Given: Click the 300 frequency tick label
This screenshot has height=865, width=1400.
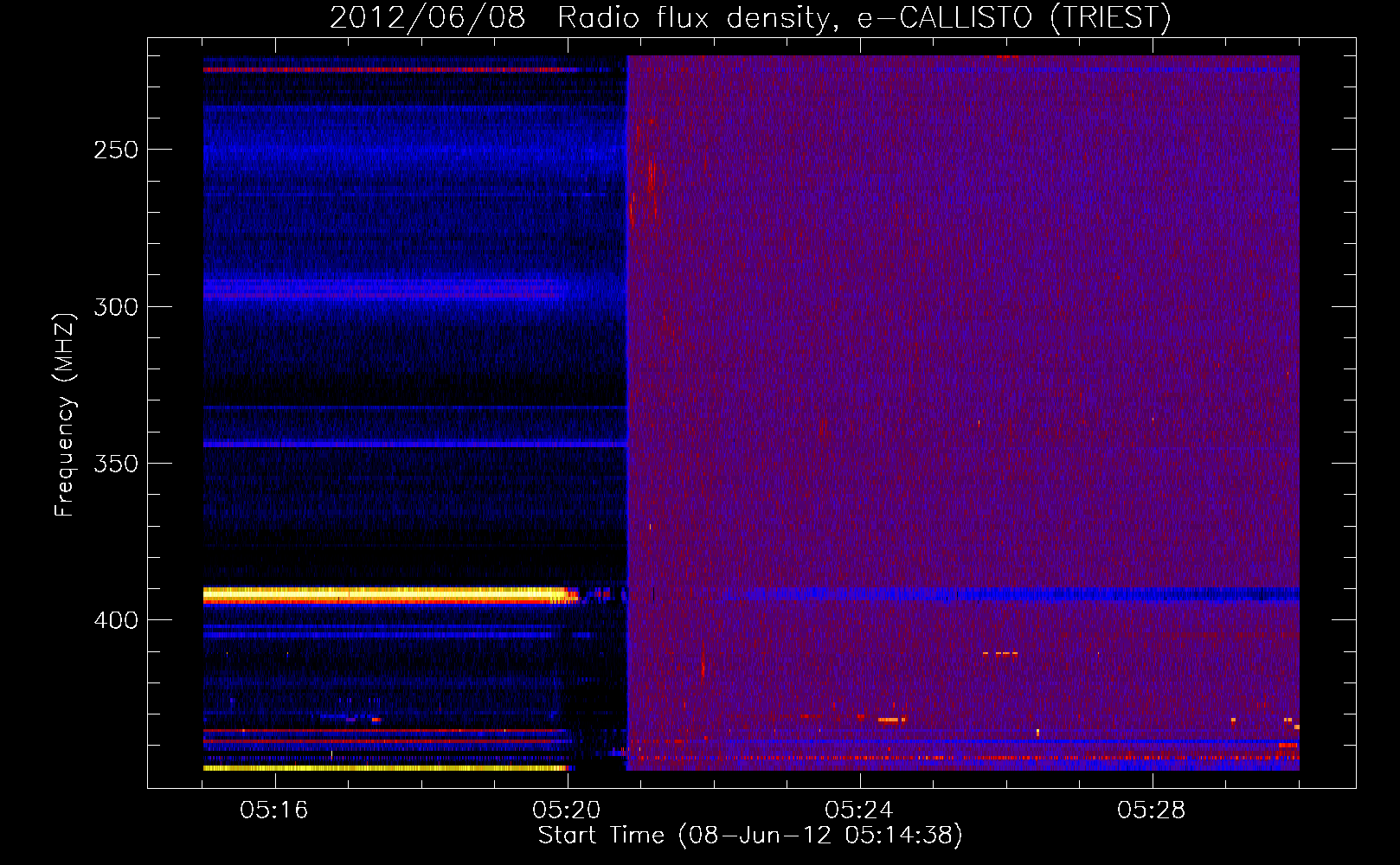Looking at the screenshot, I should pos(116,307).
